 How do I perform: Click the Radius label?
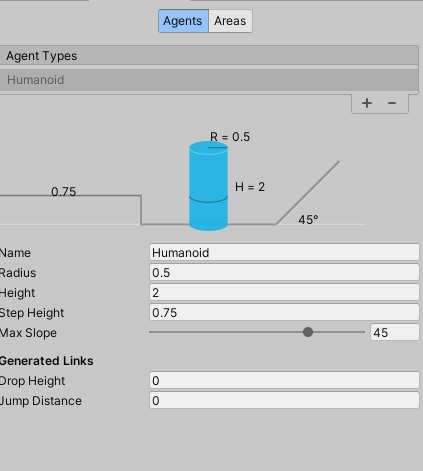pyautogui.click(x=18, y=273)
